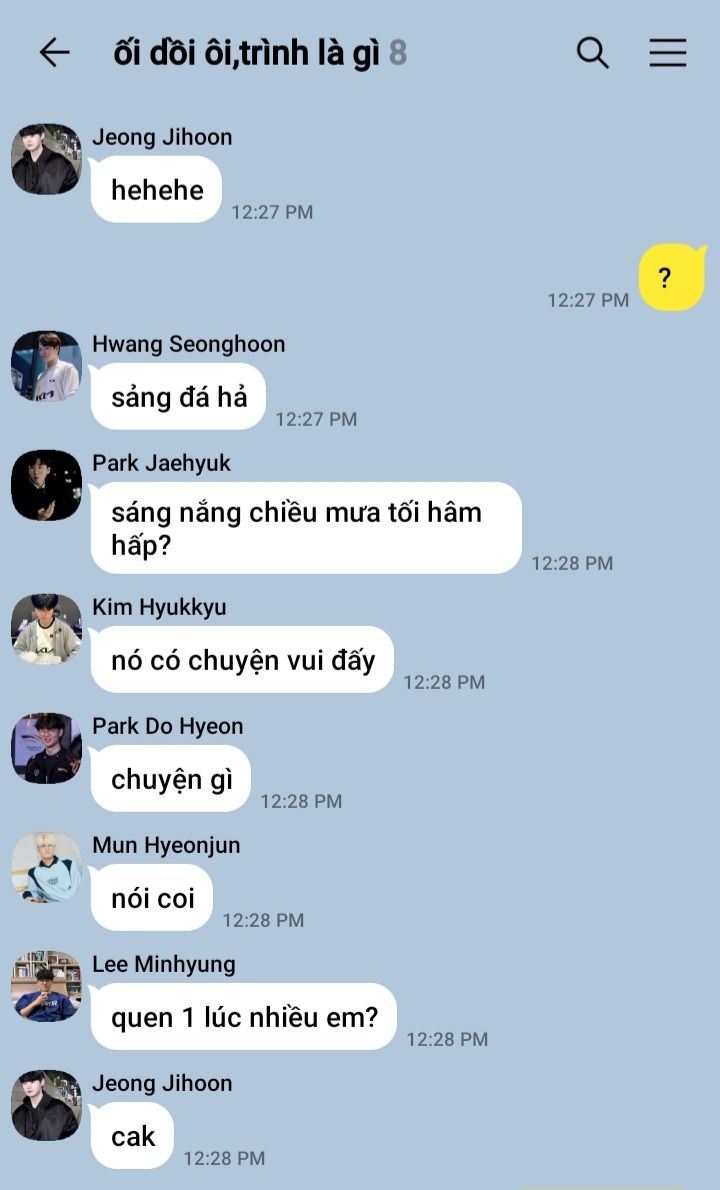Open Hwang Seonghoon's profile picture
Viewport: 720px width, 1190px height.
coord(46,366)
